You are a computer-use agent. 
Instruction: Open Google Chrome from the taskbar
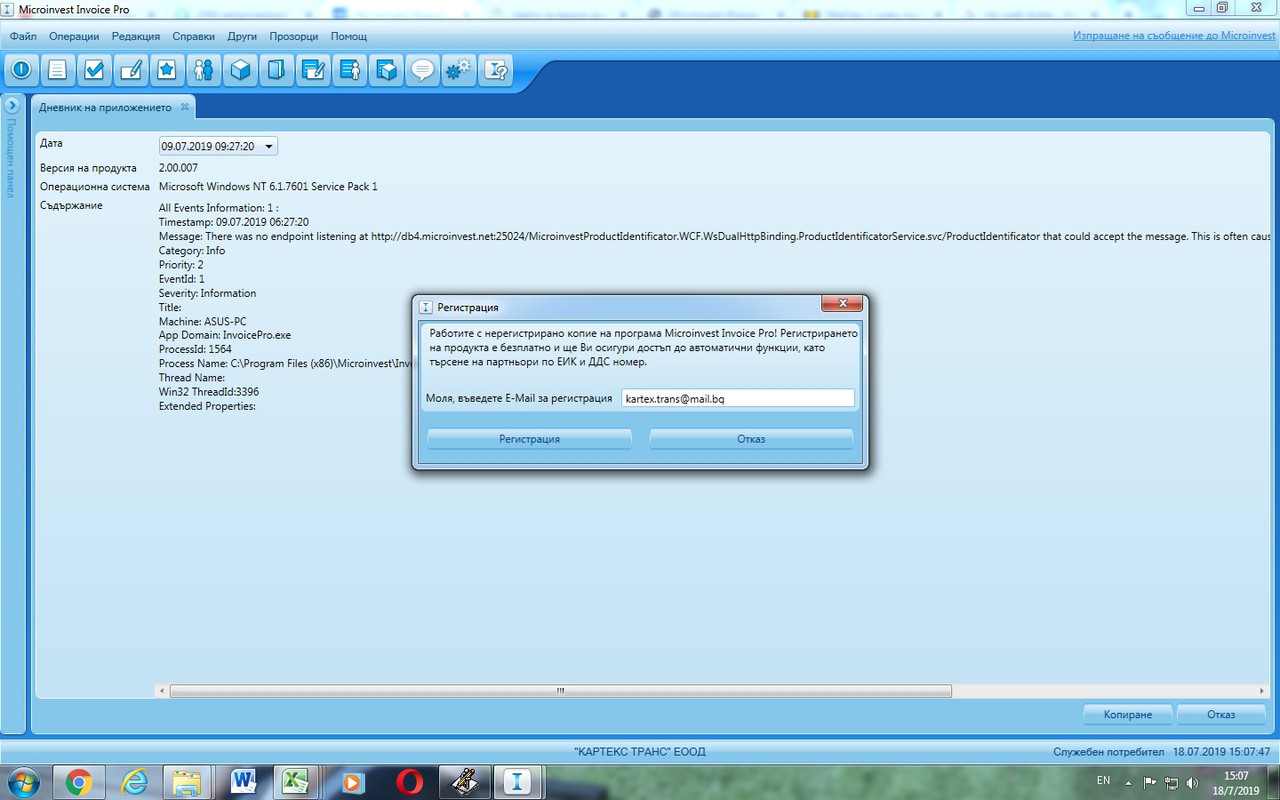(79, 781)
